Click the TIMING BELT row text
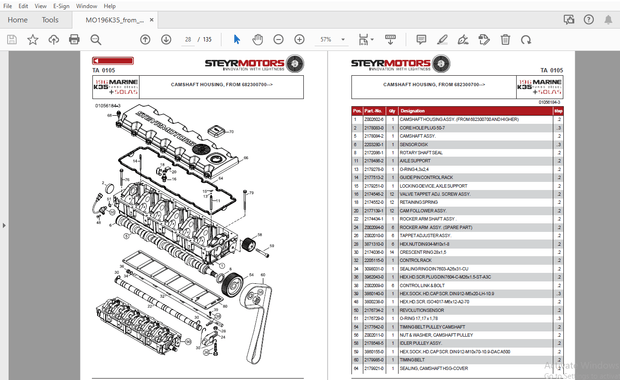 click(412, 360)
